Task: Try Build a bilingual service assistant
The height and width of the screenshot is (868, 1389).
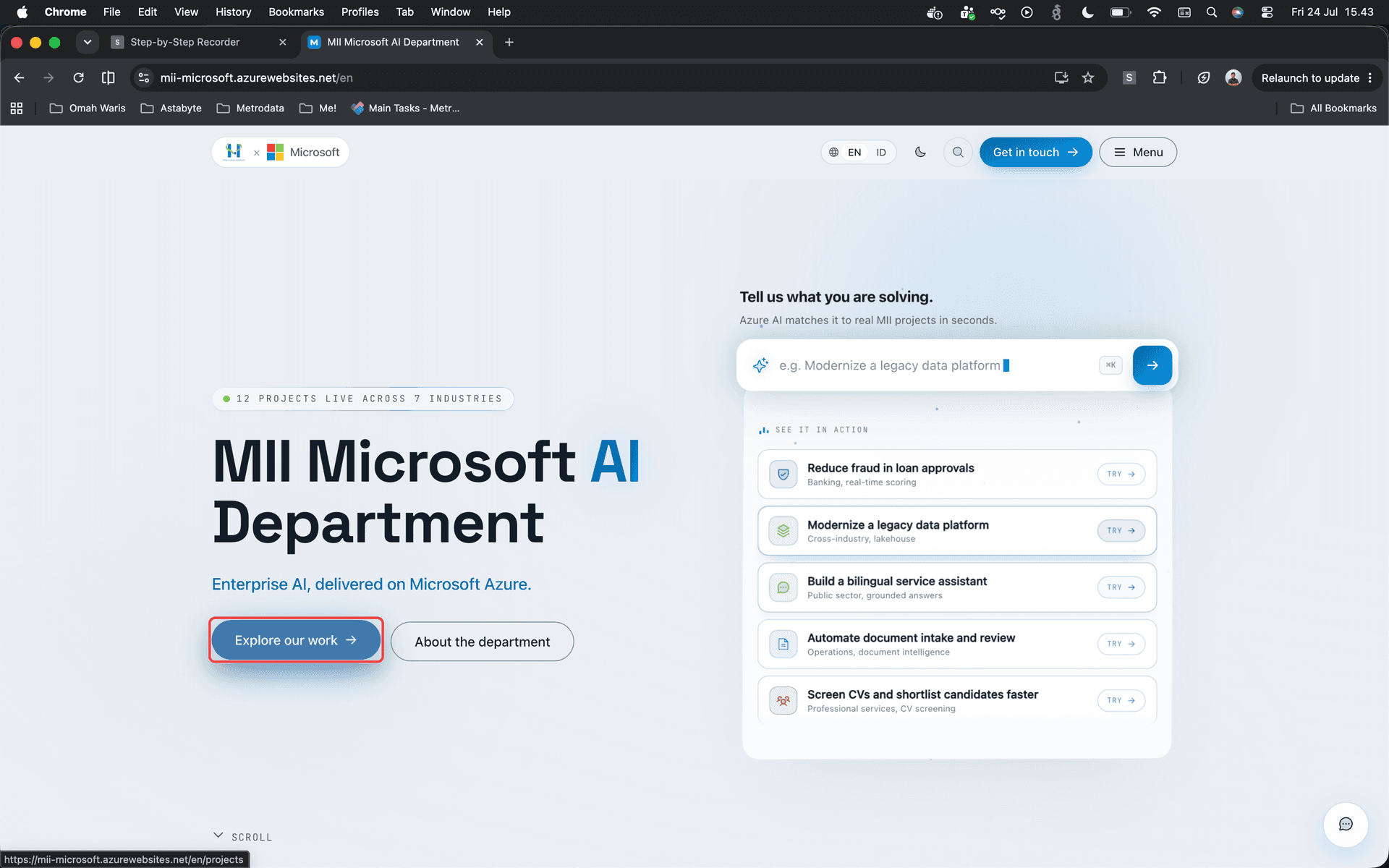Action: click(x=1121, y=587)
